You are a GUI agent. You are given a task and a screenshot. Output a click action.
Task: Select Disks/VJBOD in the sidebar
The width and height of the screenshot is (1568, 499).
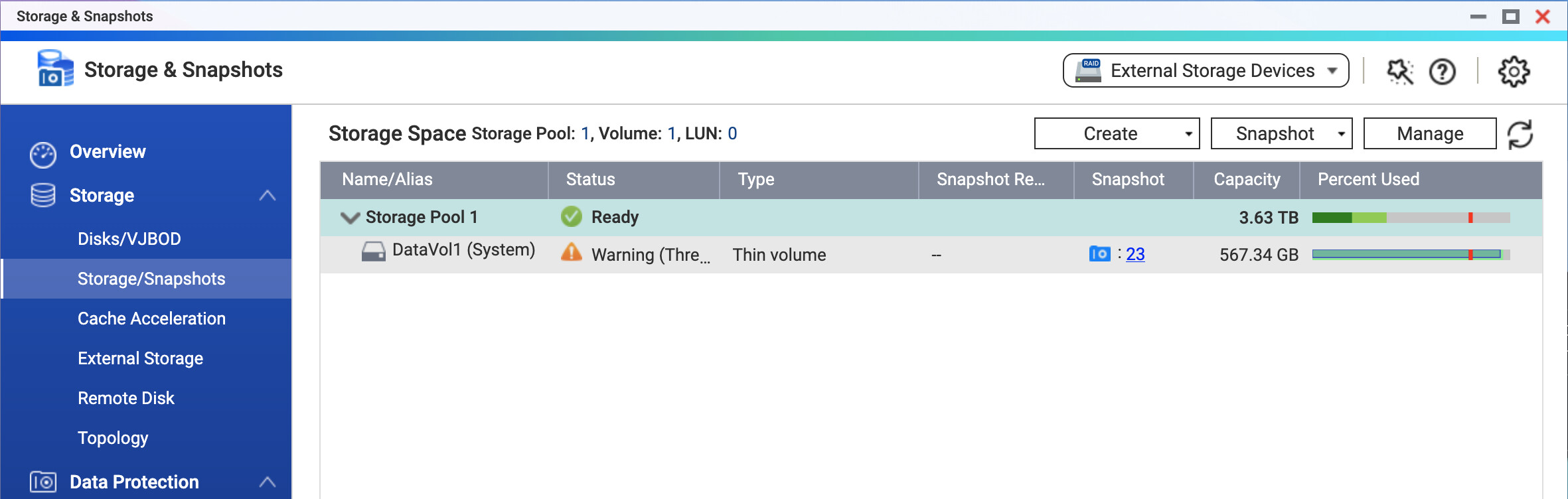point(129,239)
